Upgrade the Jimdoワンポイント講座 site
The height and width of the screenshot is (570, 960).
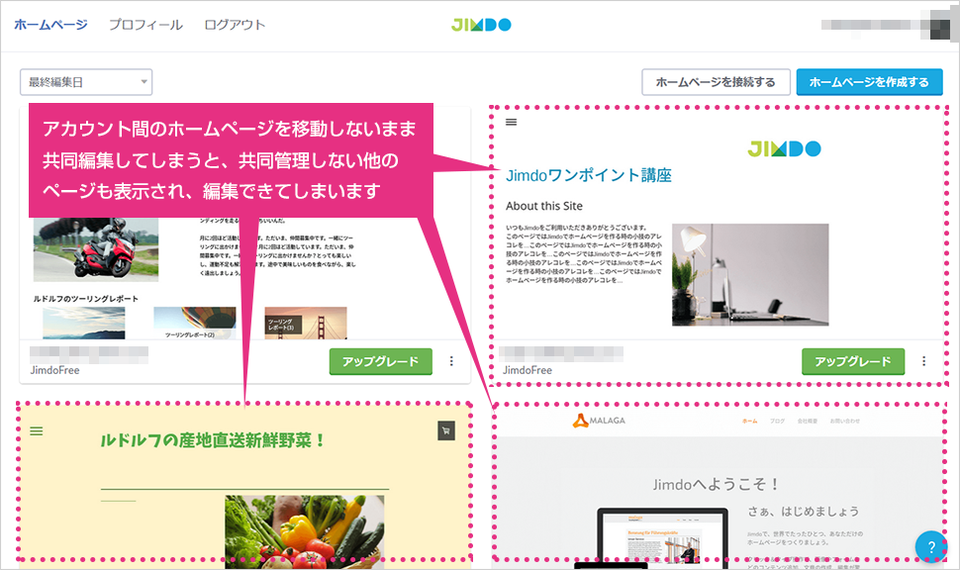pos(853,361)
